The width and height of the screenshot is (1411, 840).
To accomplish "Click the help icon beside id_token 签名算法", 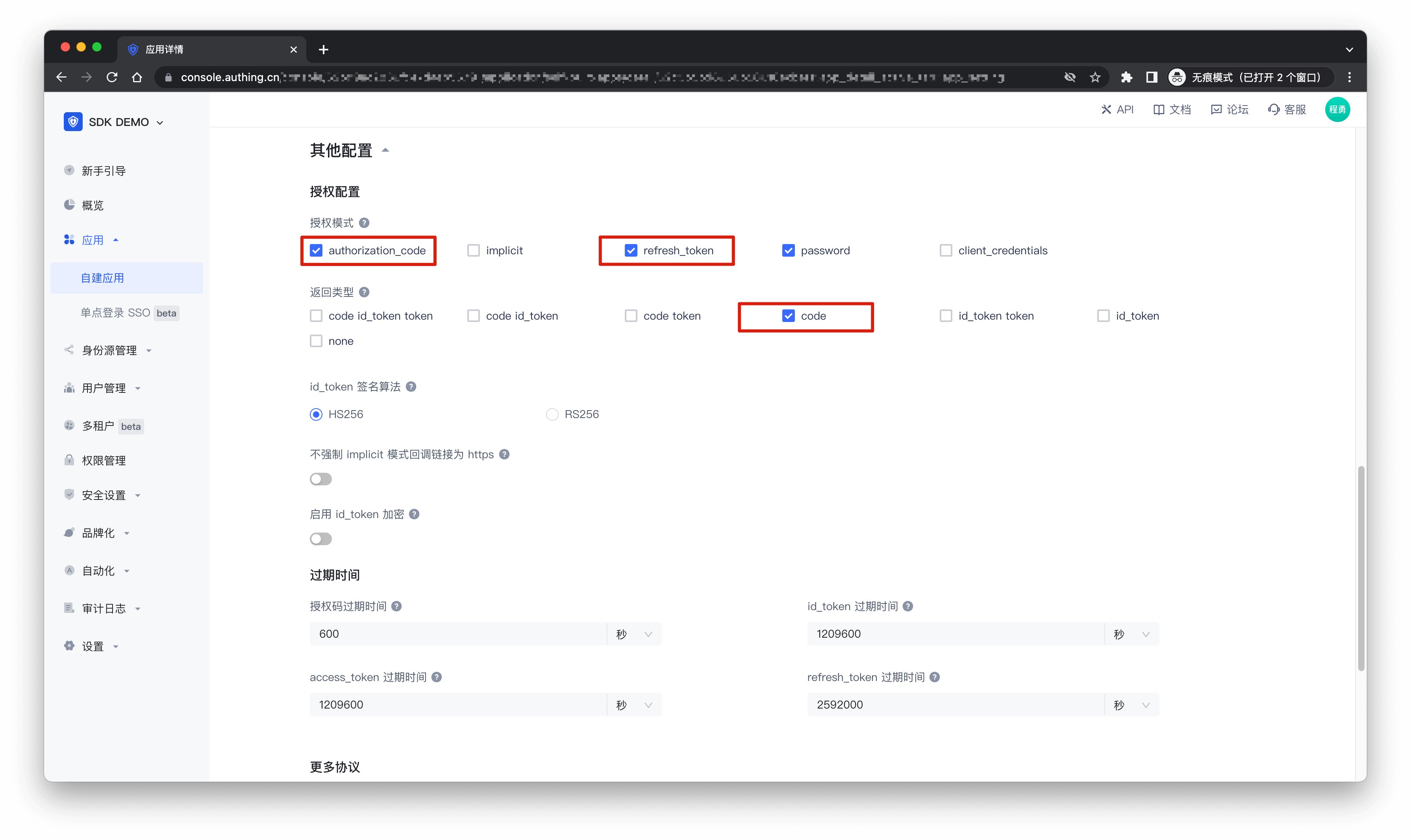I will [411, 387].
